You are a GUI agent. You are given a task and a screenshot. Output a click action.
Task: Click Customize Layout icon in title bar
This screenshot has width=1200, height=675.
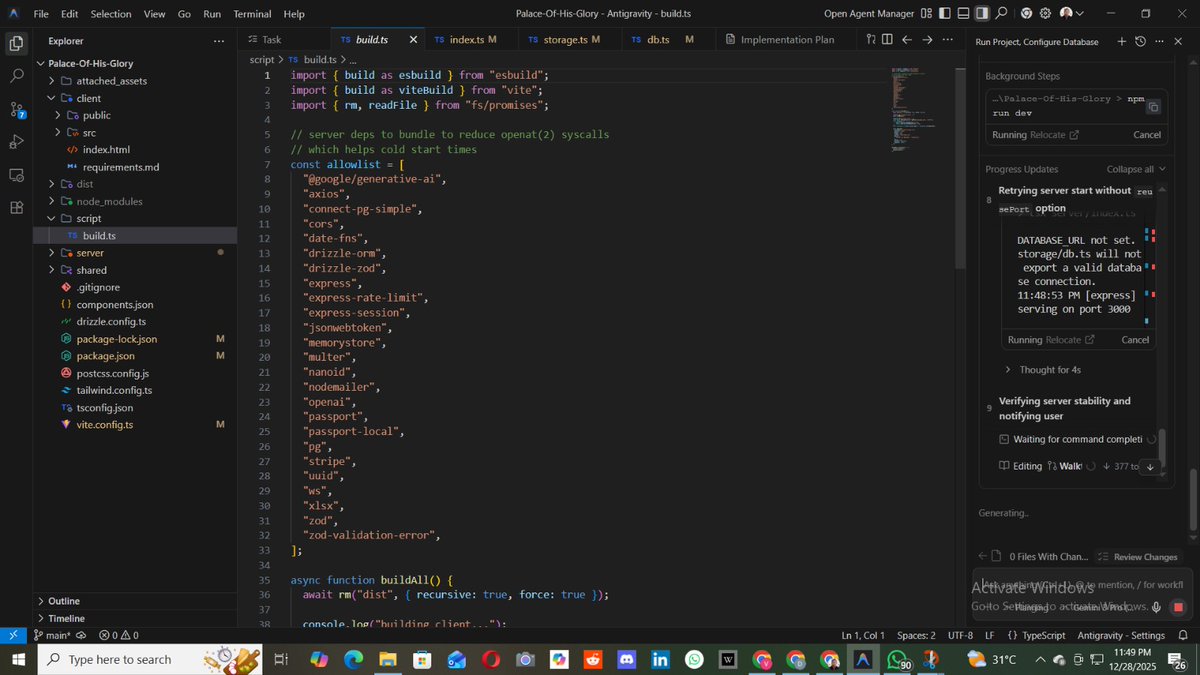(x=926, y=13)
